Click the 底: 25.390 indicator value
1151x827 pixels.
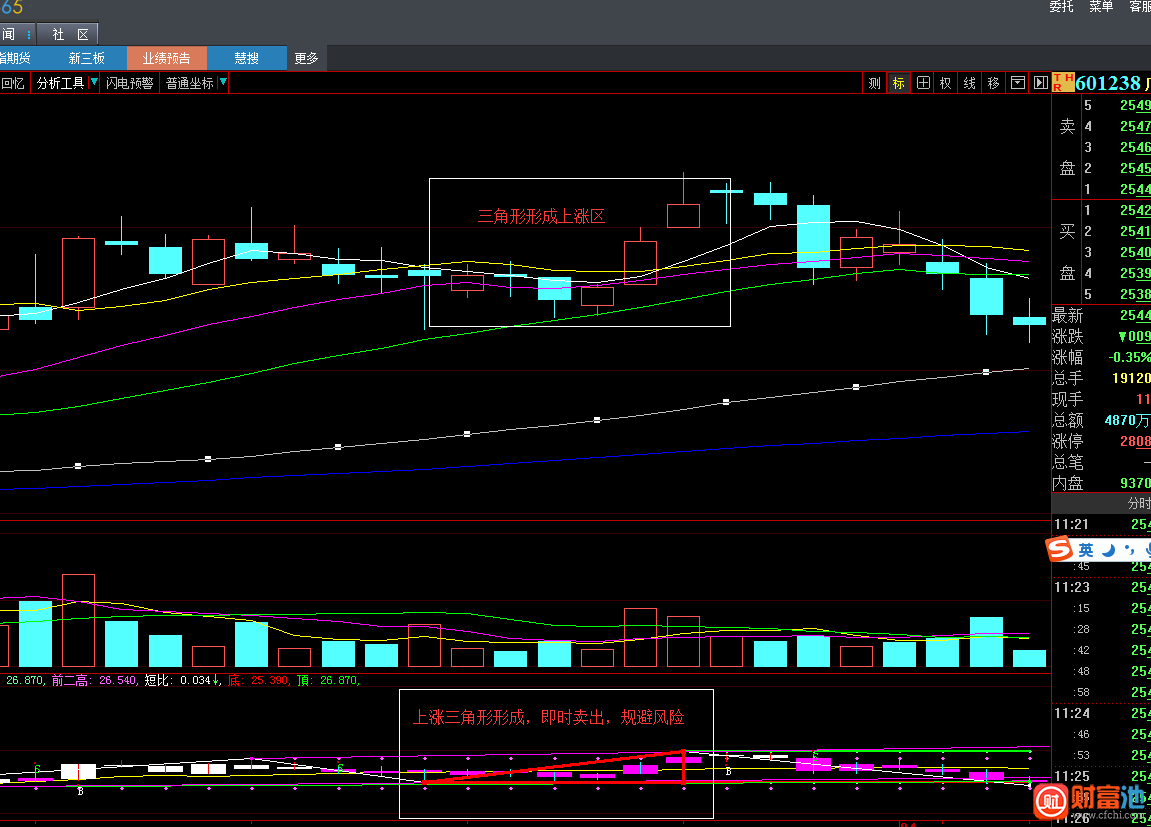coord(258,680)
